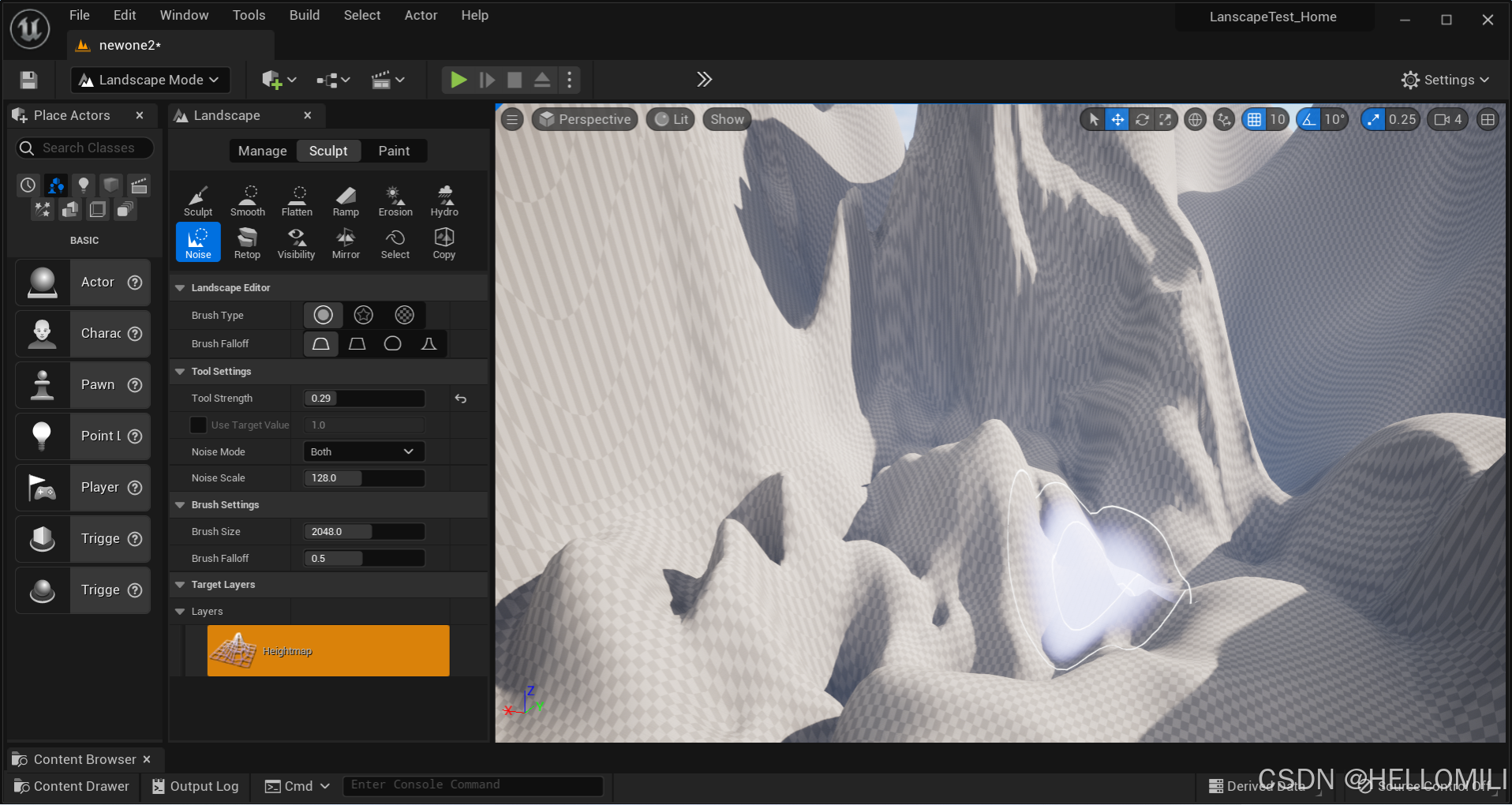The width and height of the screenshot is (1512, 805).
Task: Open the Landscape Mode dropdown
Action: pyautogui.click(x=150, y=80)
